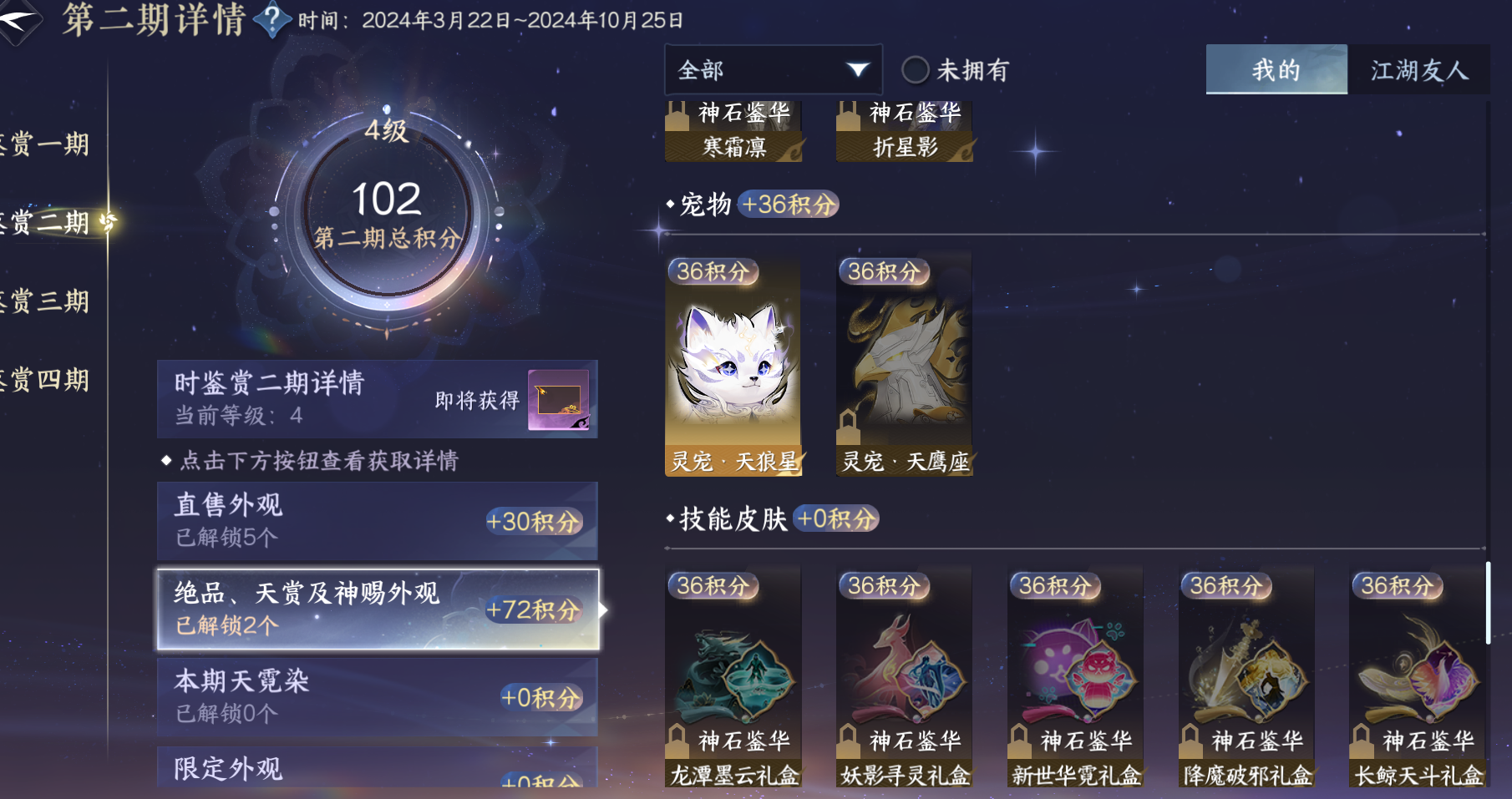The image size is (1512, 799).
Task: Click the right-side vertical scrollbar
Action: 1488,603
